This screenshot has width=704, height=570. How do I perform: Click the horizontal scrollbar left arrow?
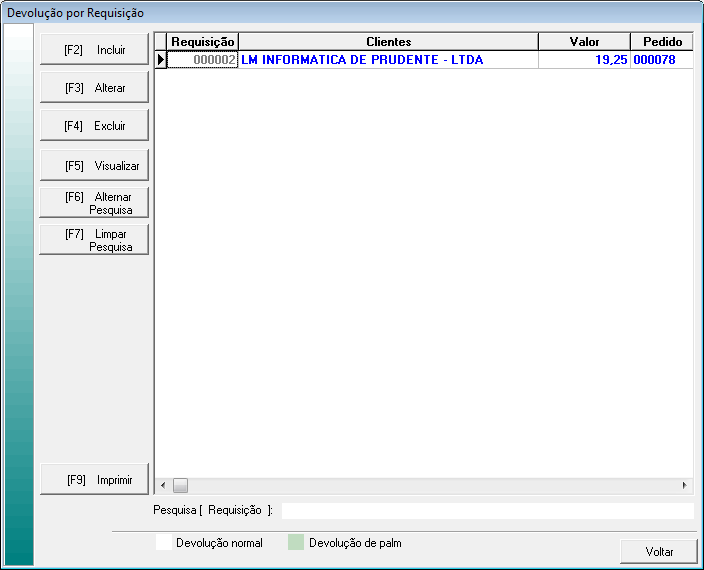point(163,485)
